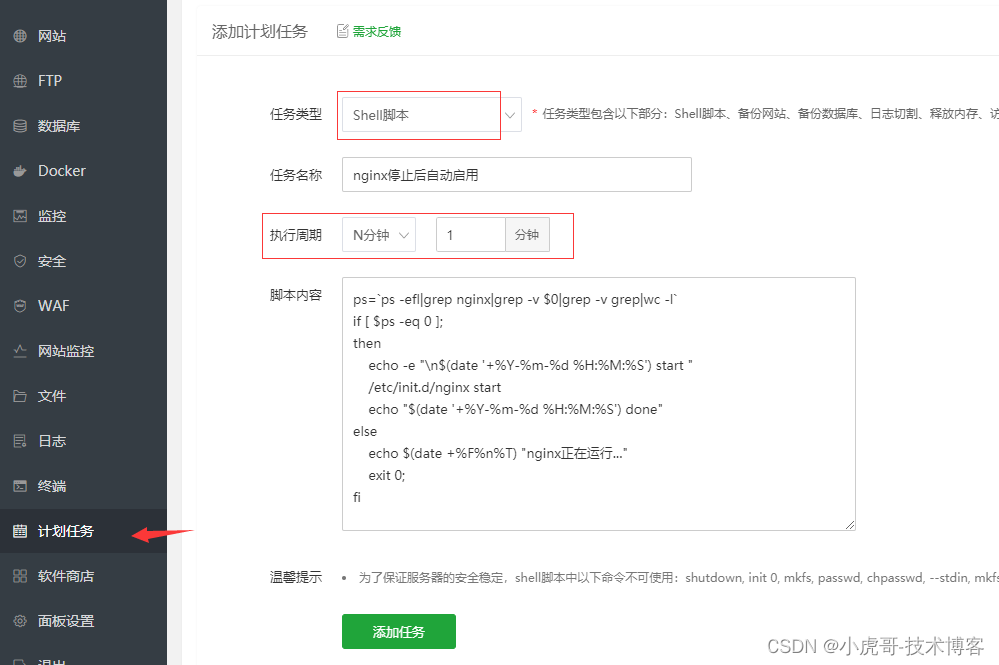
Task: Click the 终端 terminal icon
Action: pos(20,486)
